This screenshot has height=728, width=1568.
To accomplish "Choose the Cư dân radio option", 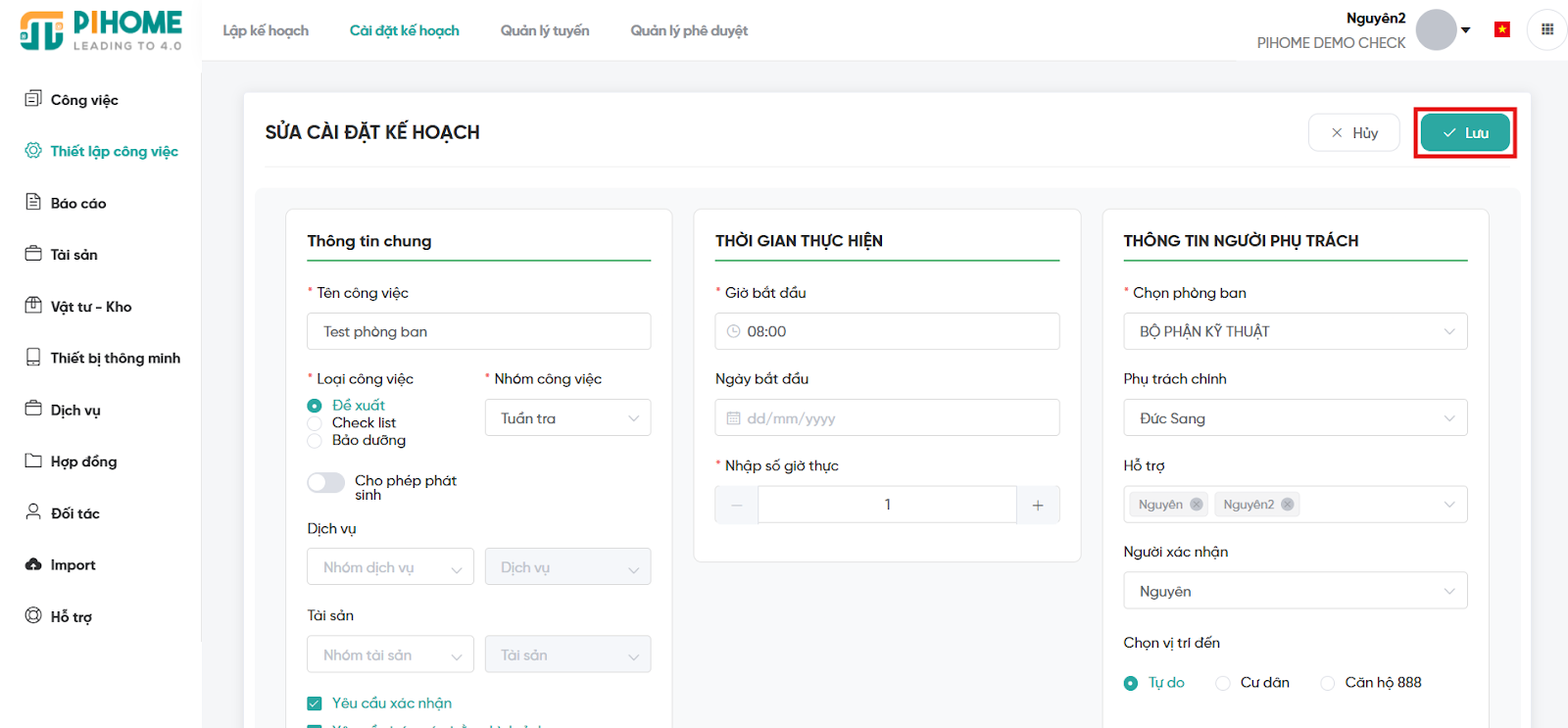I will [x=1223, y=683].
